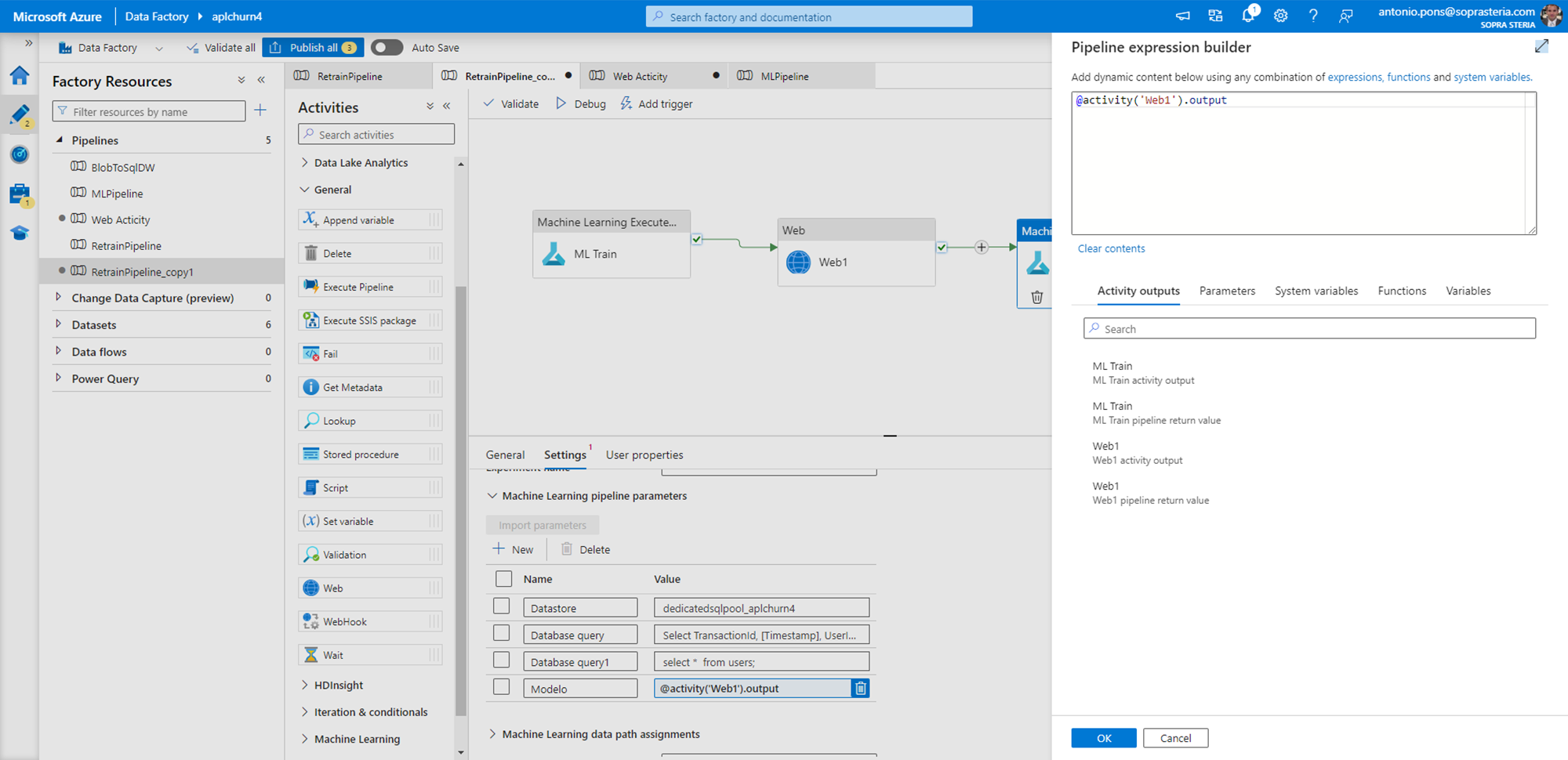1568x760 pixels.
Task: Collapse the Factory Resources panel double arrow
Action: [x=261, y=81]
